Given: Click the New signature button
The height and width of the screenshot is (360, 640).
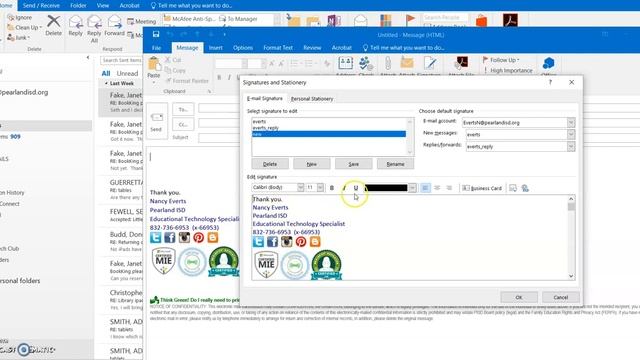Looking at the screenshot, I should [311, 164].
